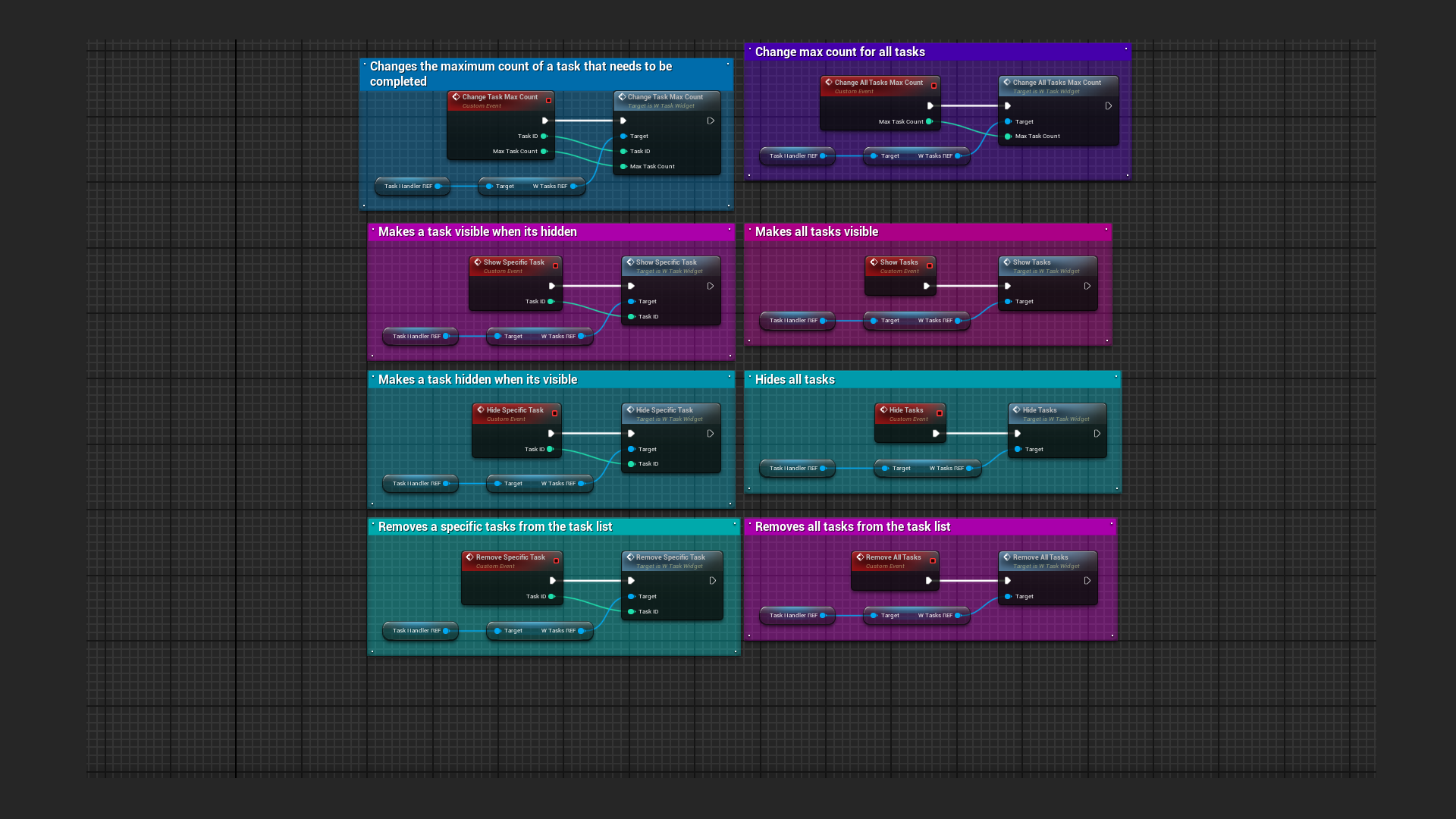Click exec output arrow of Remove Specific Task function
This screenshot has height=819, width=1456.
(x=713, y=581)
